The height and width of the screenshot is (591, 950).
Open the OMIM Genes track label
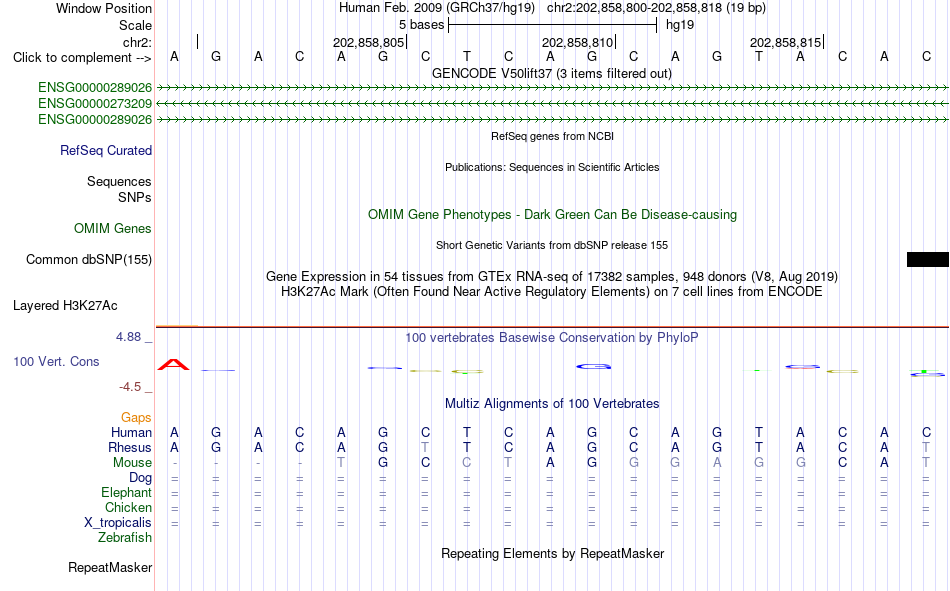[x=113, y=229]
